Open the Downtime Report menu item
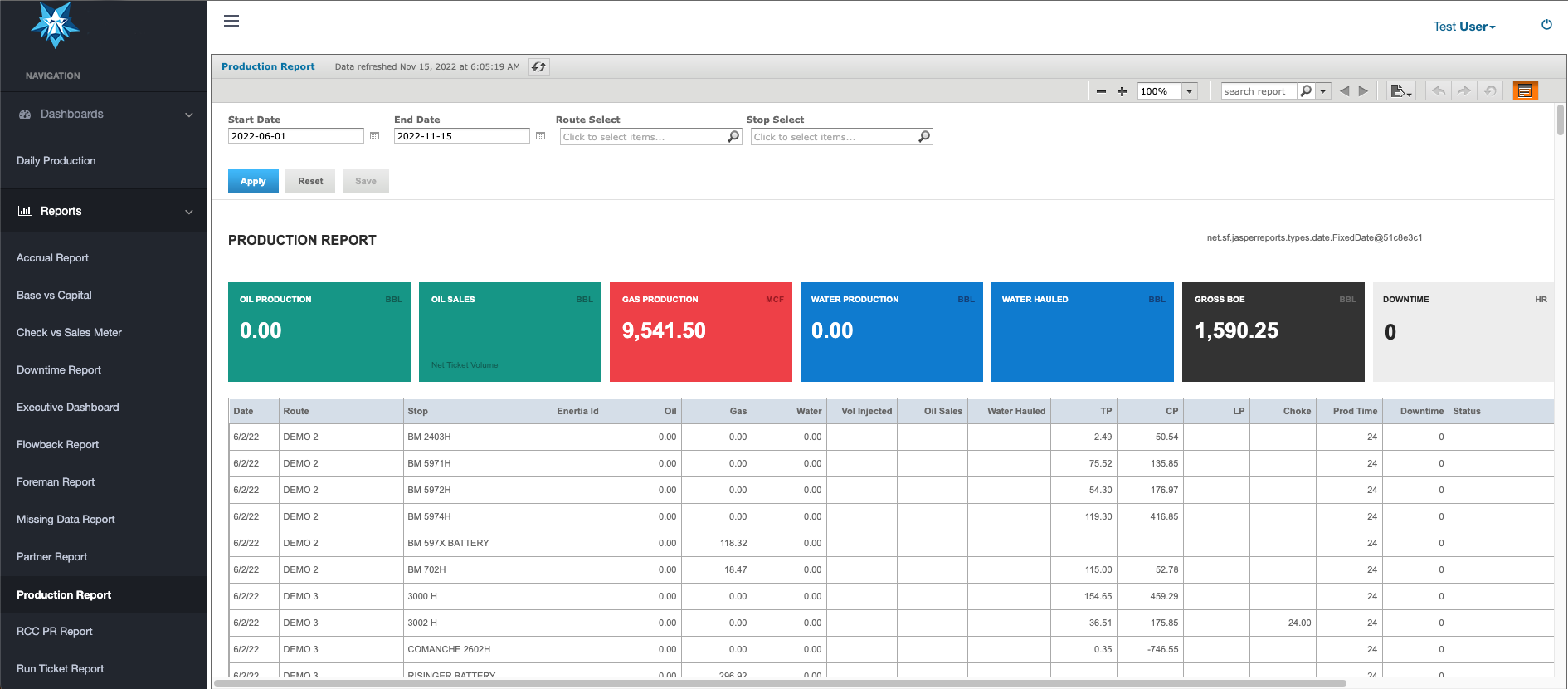Screen dimensions: 1568x689 pos(59,370)
